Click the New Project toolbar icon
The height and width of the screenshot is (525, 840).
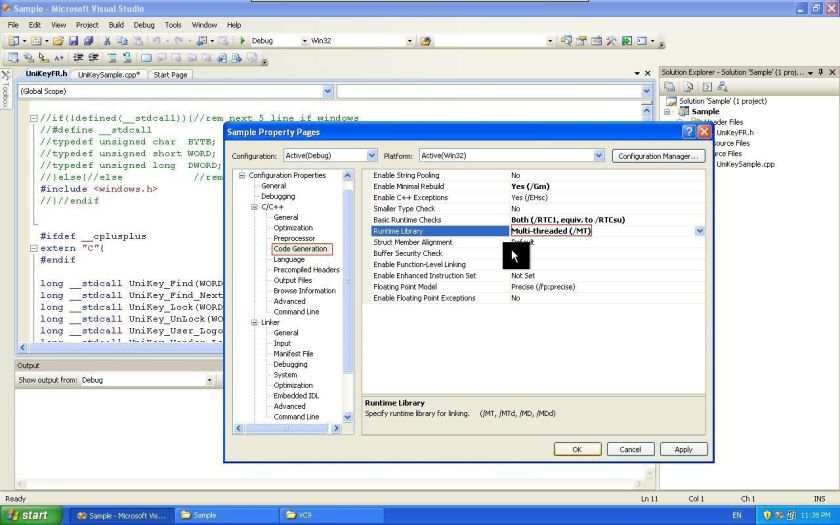pyautogui.click(x=13, y=41)
